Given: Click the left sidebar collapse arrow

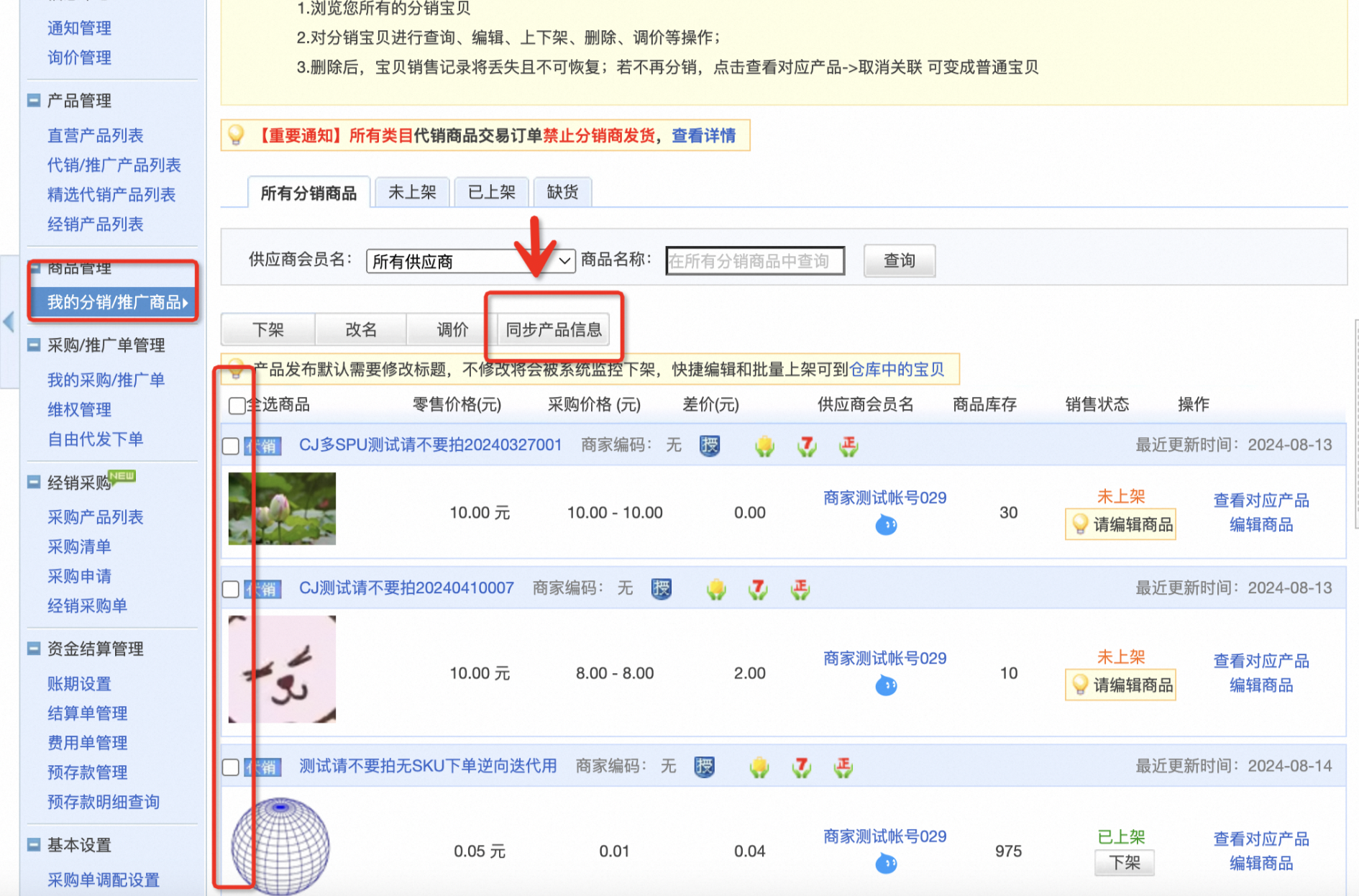Looking at the screenshot, I should [x=9, y=321].
